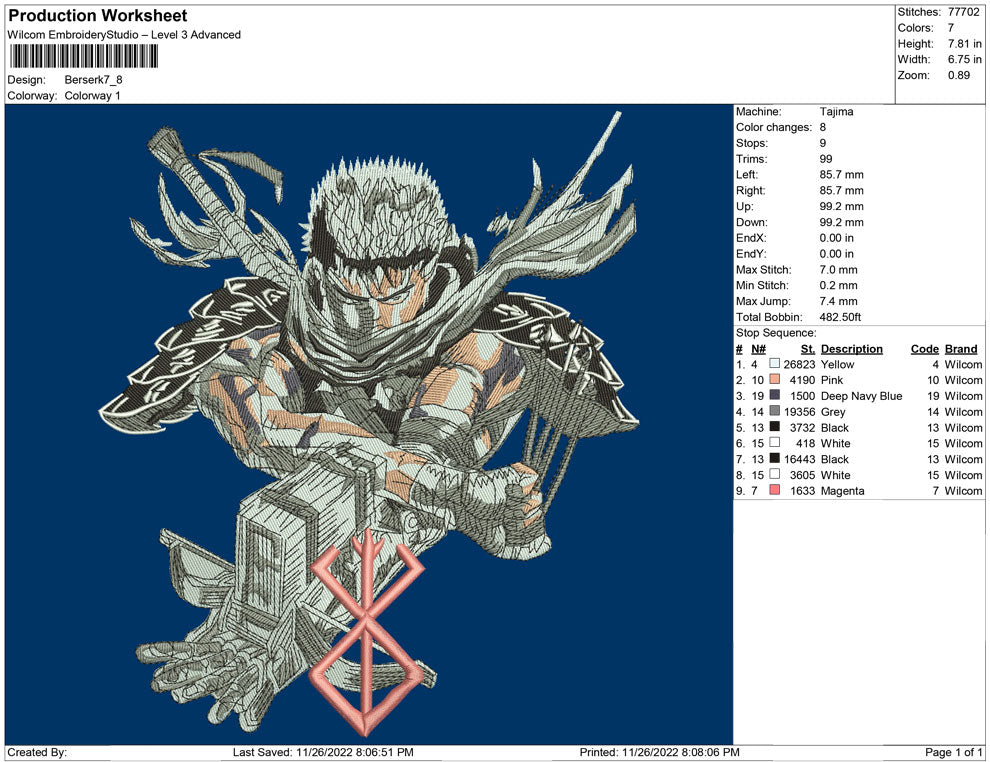Click the White swatch with 3605 stitches
Image resolution: width=990 pixels, height=762 pixels.
[x=775, y=474]
